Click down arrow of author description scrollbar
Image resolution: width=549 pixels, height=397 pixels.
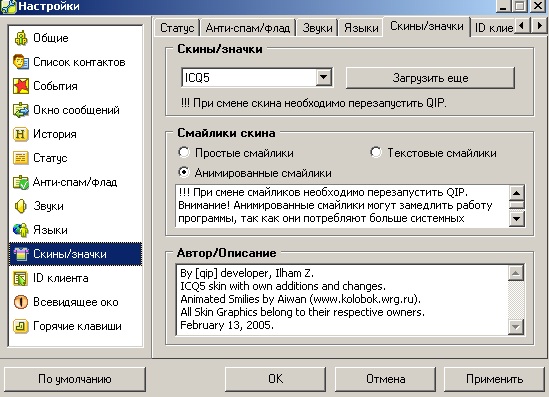(x=516, y=327)
